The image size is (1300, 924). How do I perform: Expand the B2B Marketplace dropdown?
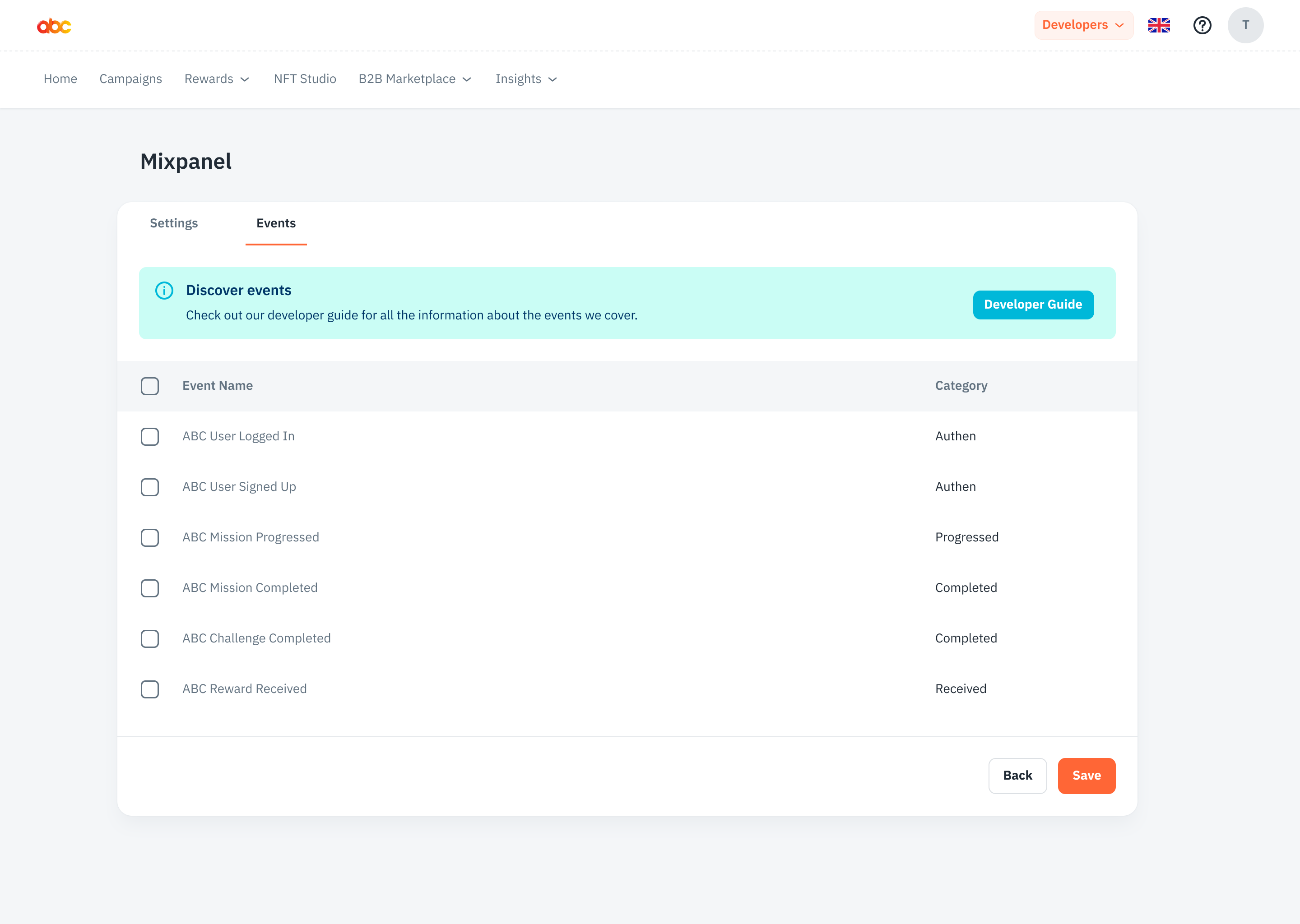[x=414, y=79]
